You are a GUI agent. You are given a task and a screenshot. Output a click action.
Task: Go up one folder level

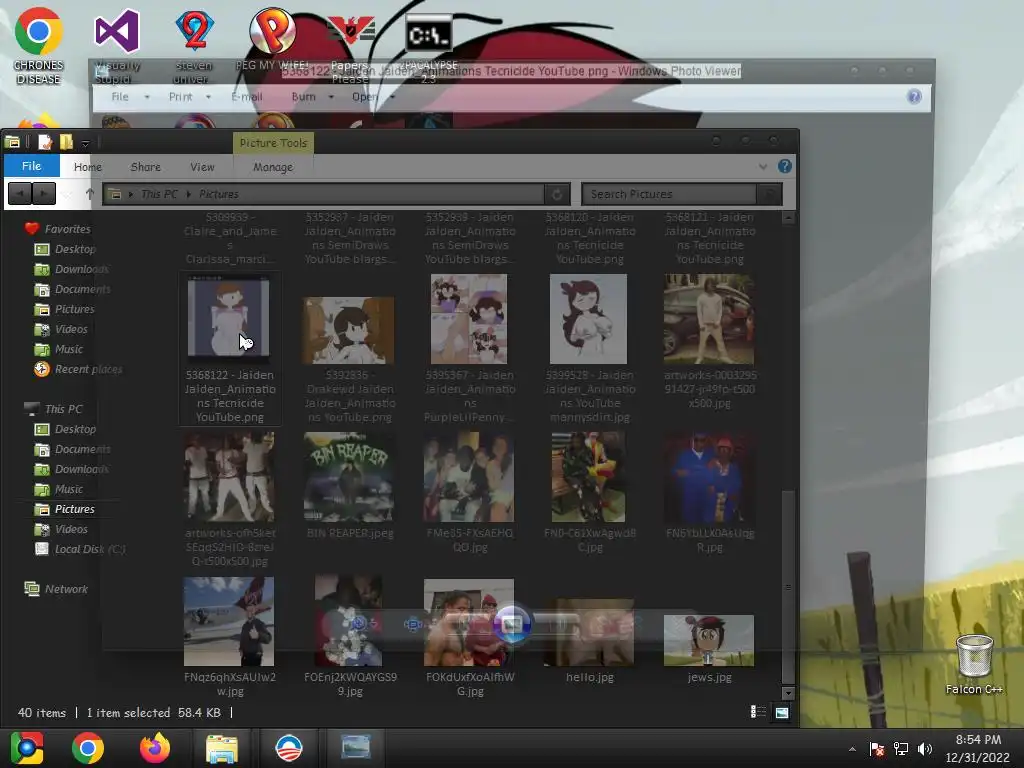[89, 194]
